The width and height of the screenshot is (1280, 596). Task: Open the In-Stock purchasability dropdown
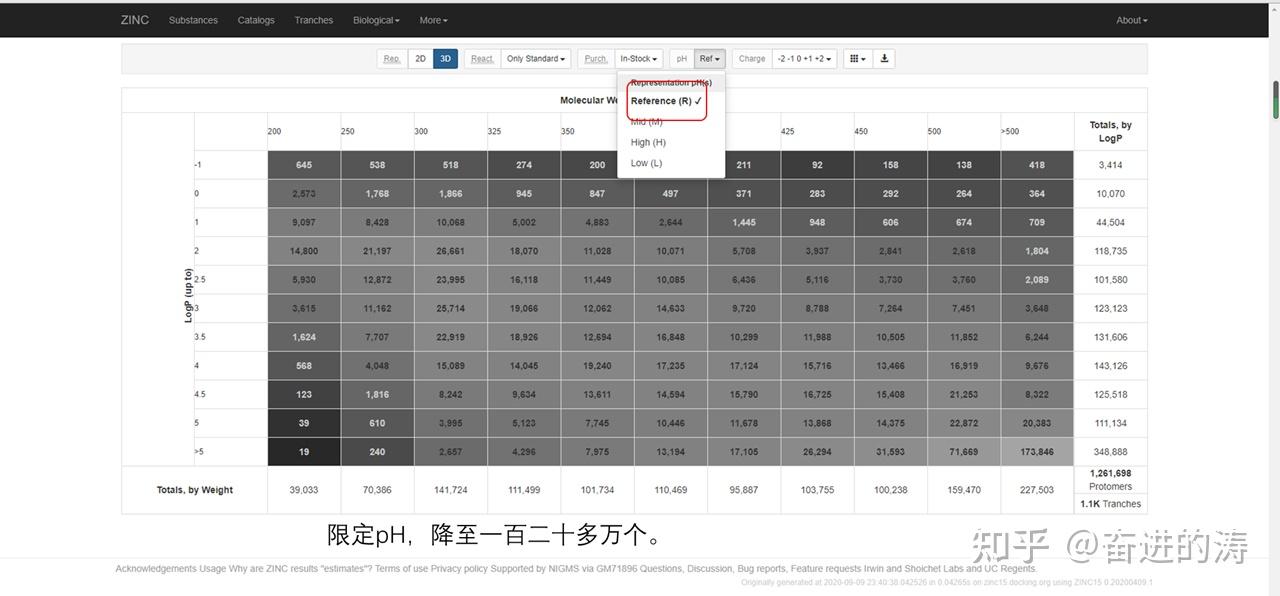(638, 58)
